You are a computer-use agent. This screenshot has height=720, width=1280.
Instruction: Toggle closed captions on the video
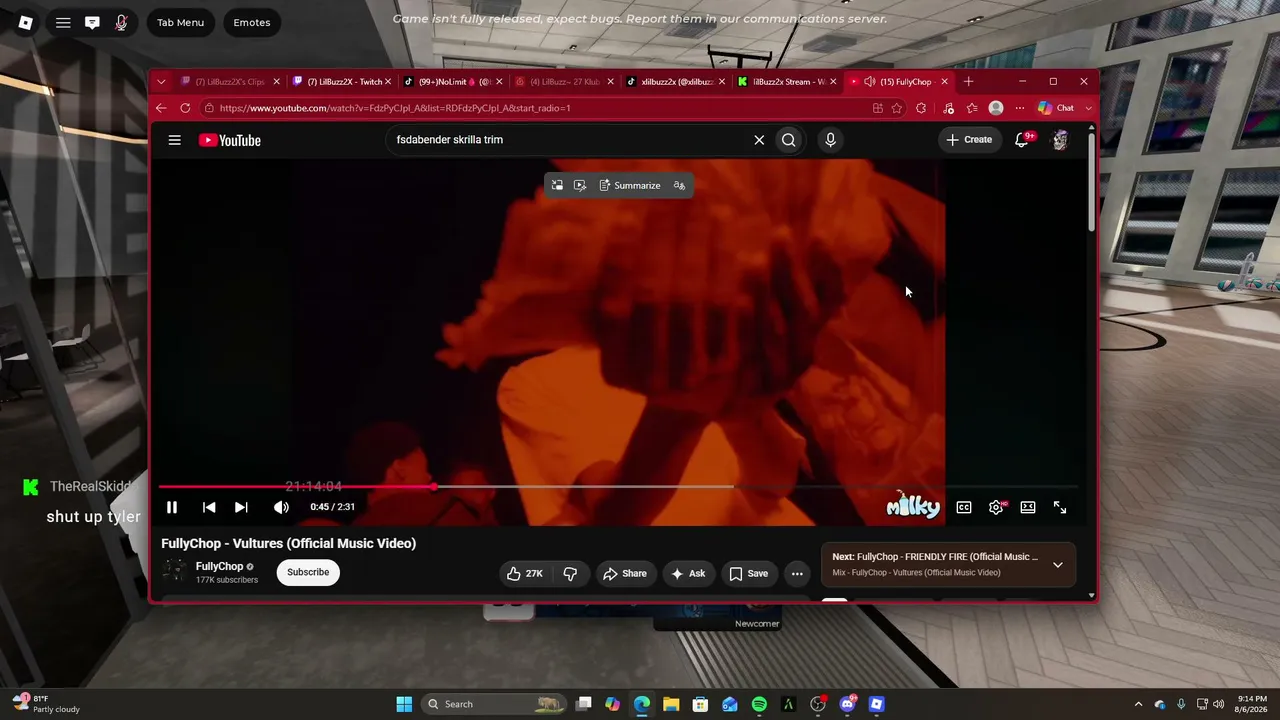964,507
